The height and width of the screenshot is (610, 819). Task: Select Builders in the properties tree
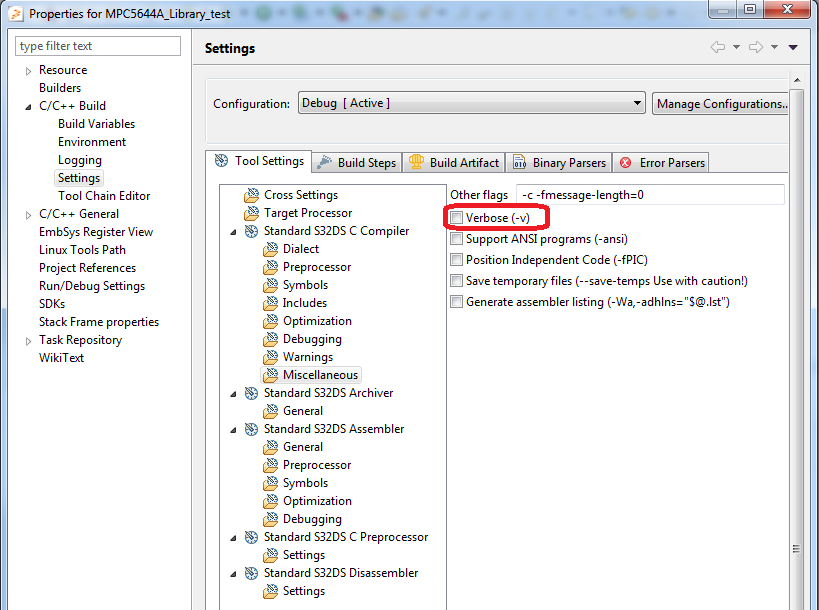point(60,88)
